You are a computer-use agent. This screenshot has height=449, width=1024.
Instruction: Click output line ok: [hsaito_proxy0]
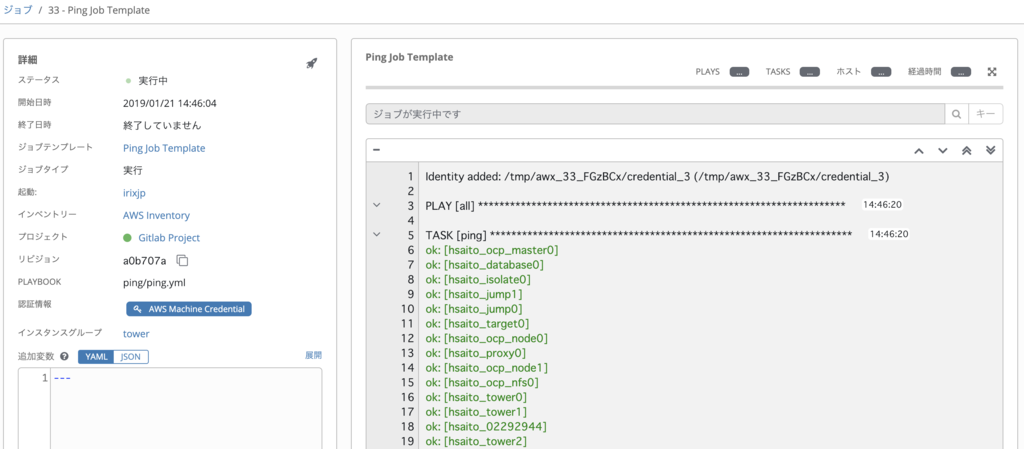point(475,353)
